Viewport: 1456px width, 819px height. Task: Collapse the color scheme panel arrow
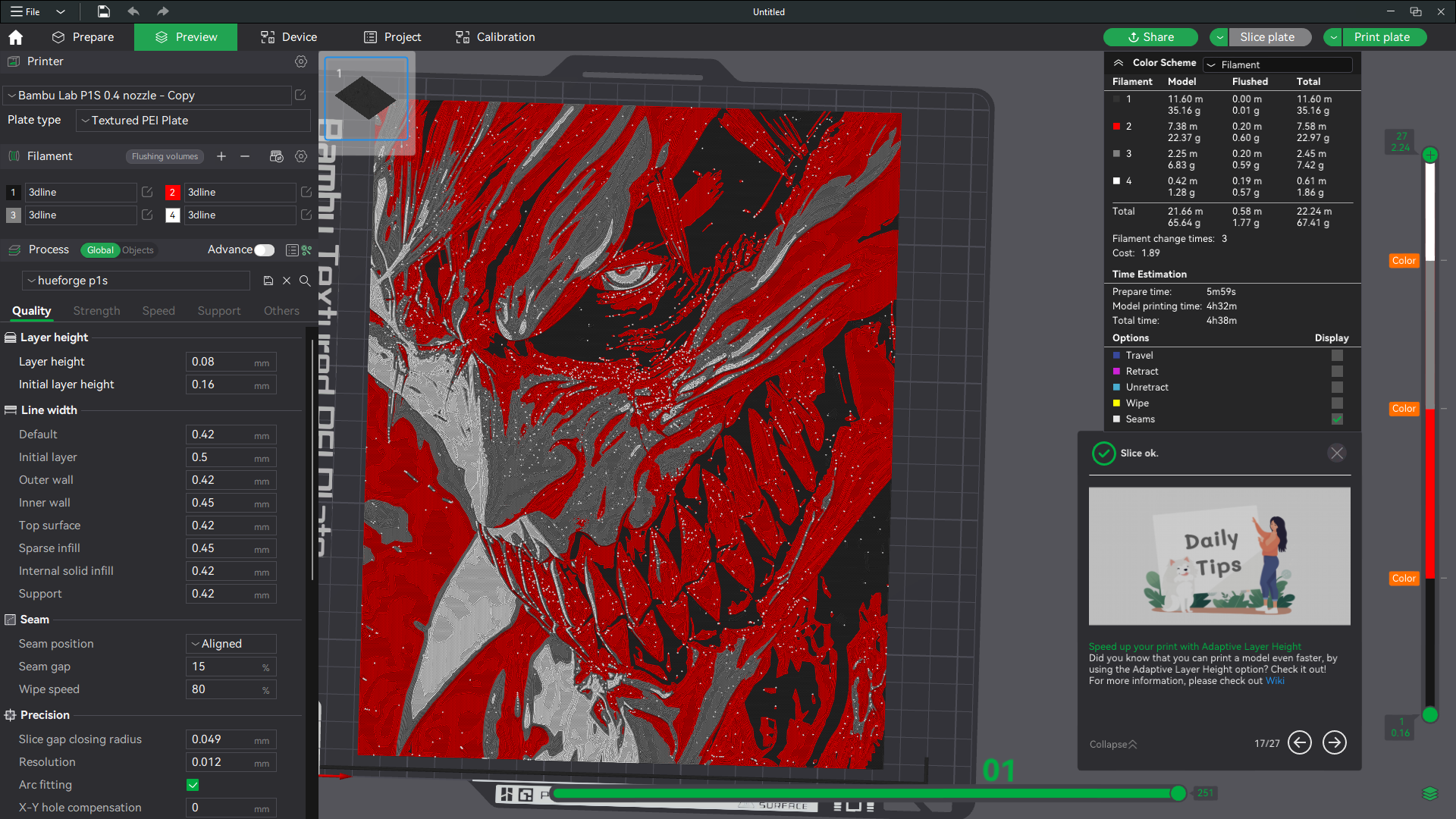pyautogui.click(x=1118, y=63)
